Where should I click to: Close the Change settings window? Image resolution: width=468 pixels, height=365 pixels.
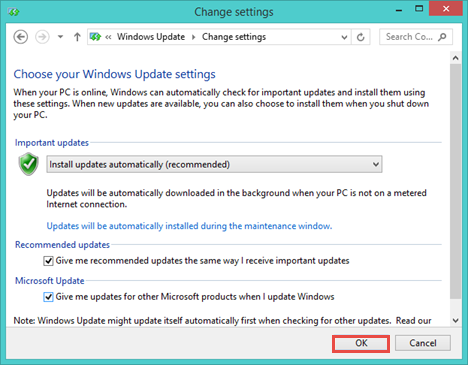pyautogui.click(x=446, y=9)
